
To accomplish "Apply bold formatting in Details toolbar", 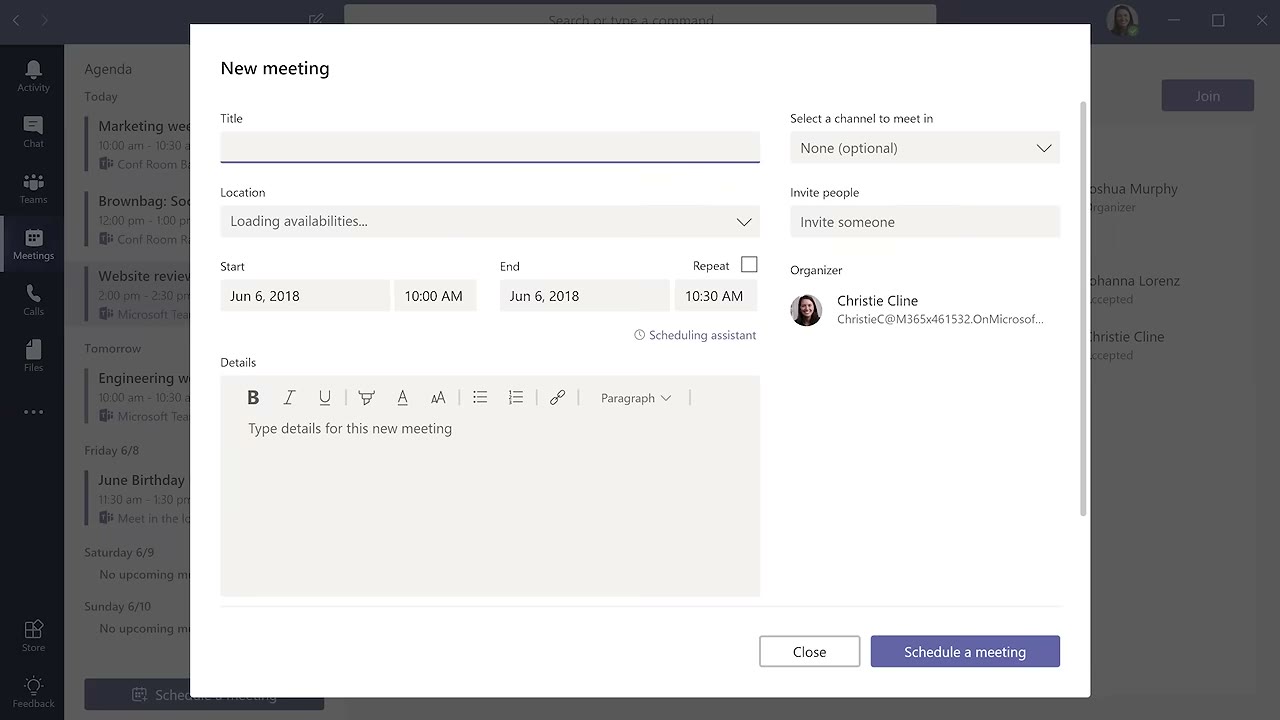I will [253, 398].
